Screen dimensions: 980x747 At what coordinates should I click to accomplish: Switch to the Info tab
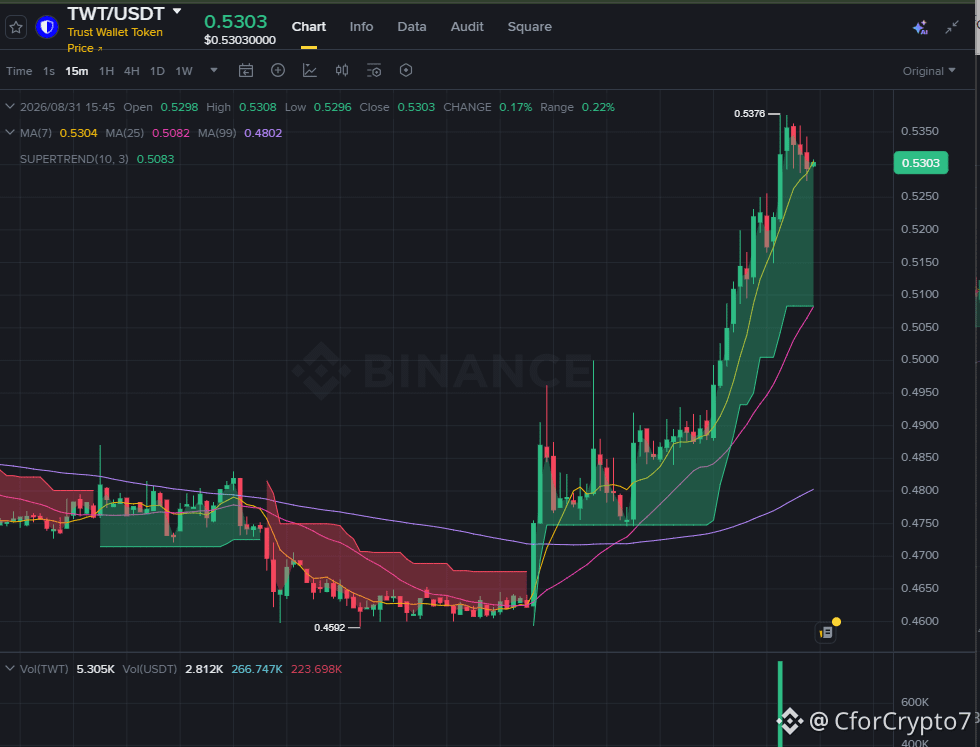pos(361,27)
